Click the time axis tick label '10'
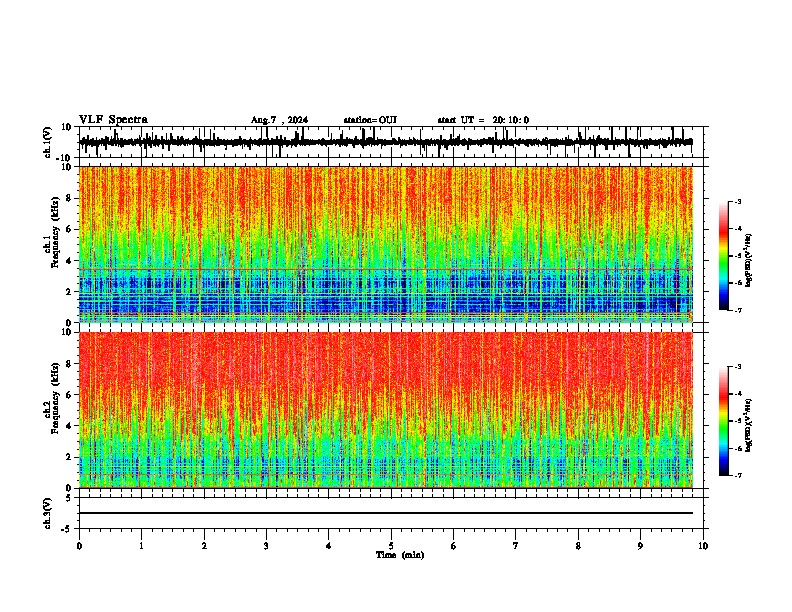This screenshot has height=612, width=792. 703,546
